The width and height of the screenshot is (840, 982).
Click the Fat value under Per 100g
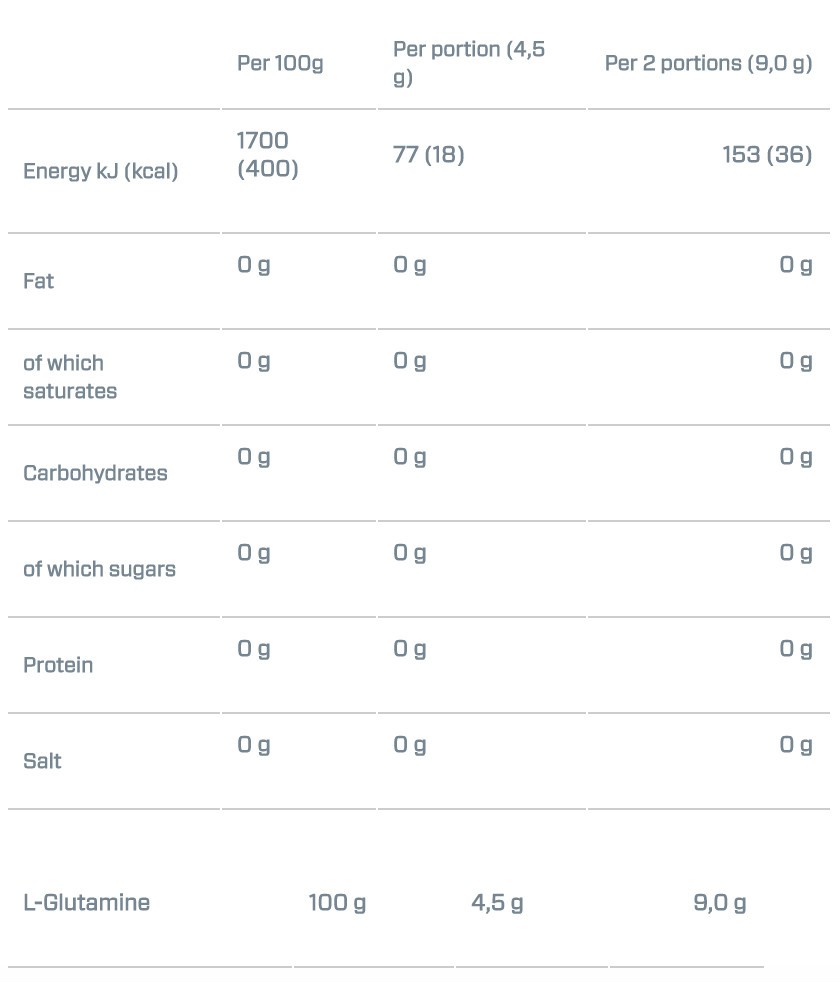[x=254, y=265]
